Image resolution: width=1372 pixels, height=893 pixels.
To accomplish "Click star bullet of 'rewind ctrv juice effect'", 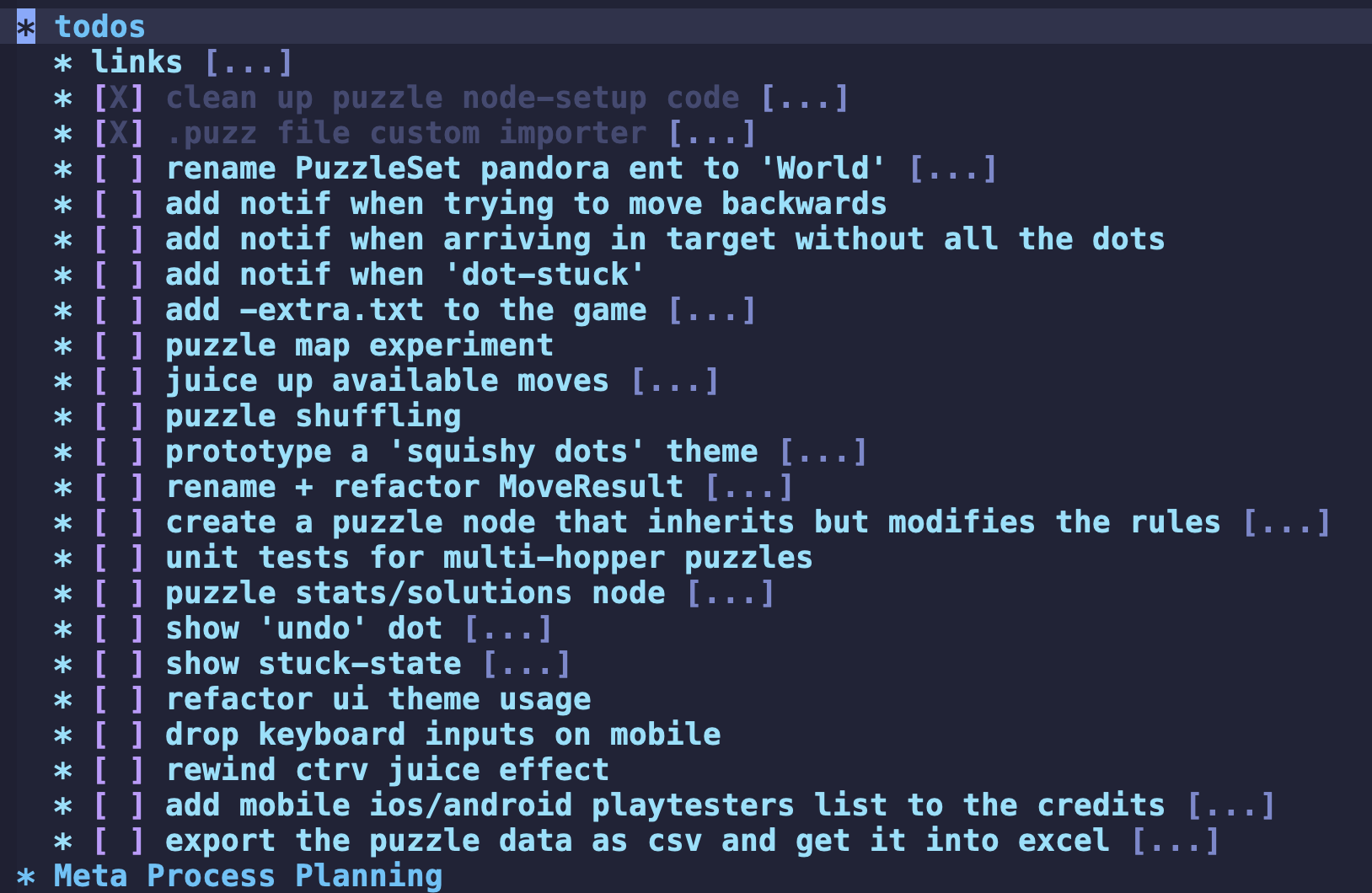I will [63, 771].
